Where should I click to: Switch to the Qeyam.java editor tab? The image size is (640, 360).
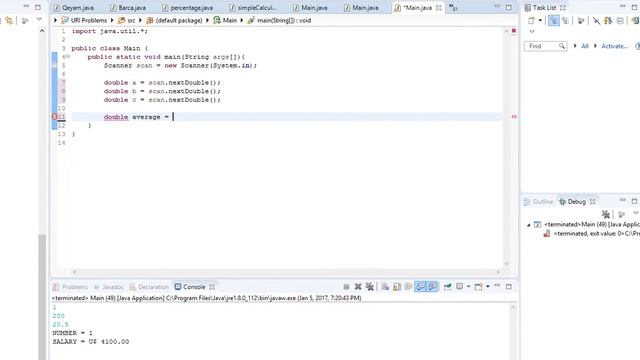coord(74,8)
